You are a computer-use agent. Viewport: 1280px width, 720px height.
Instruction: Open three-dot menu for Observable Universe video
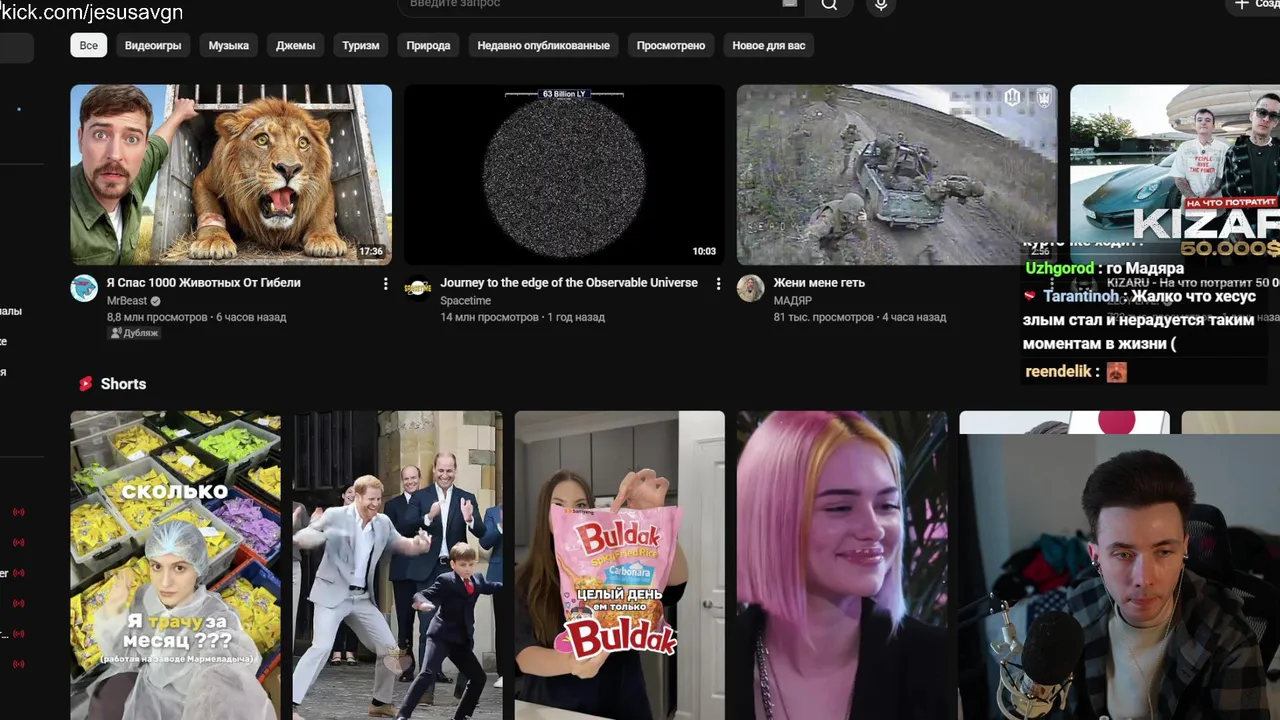point(718,284)
